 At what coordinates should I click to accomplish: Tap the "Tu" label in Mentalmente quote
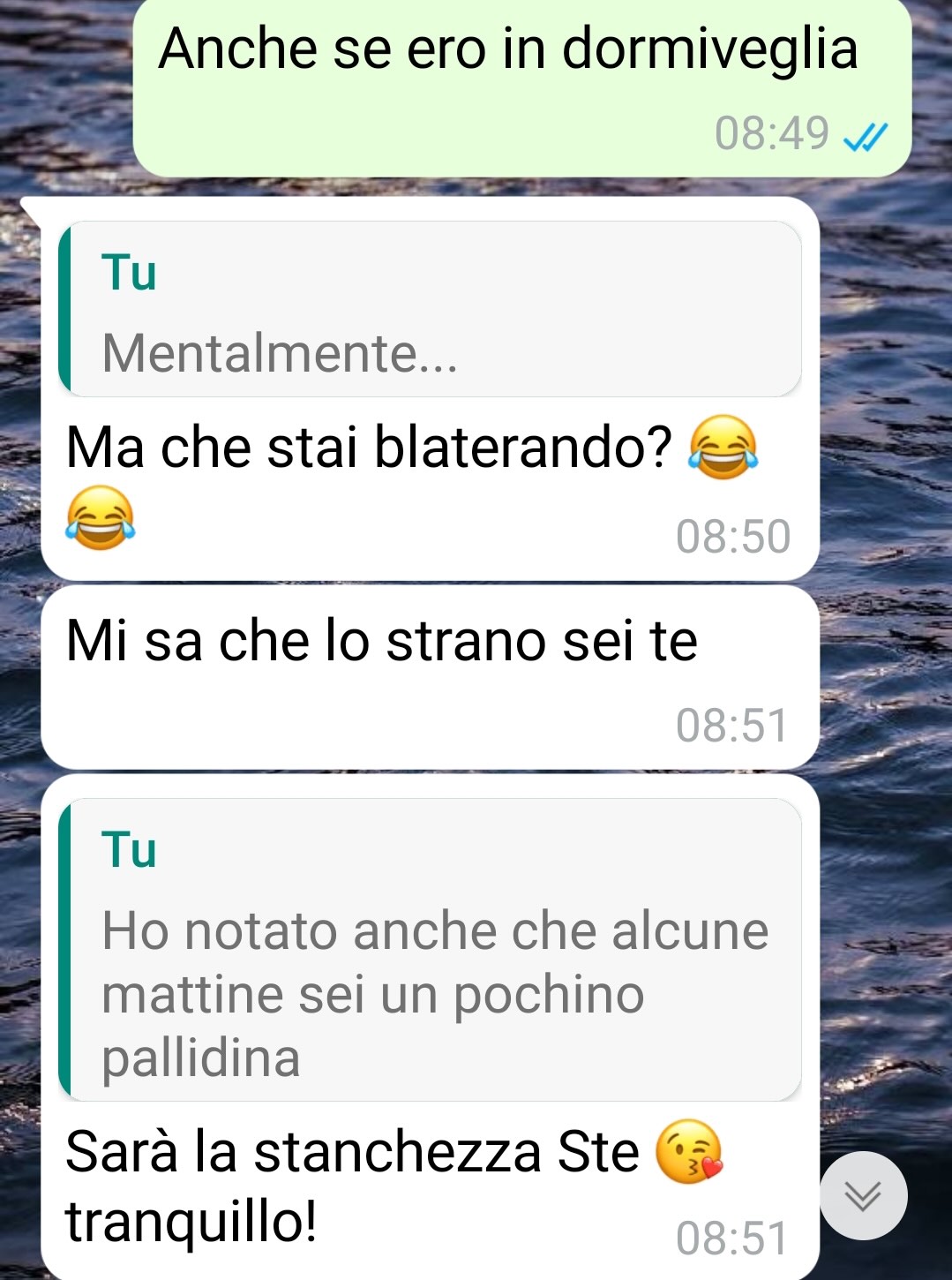(x=129, y=272)
